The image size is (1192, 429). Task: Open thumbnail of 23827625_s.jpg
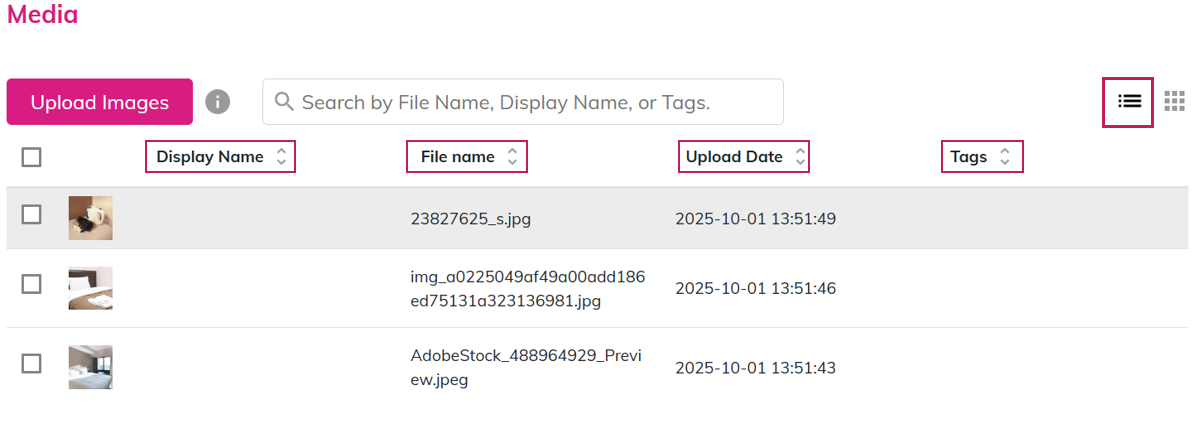[x=90, y=218]
